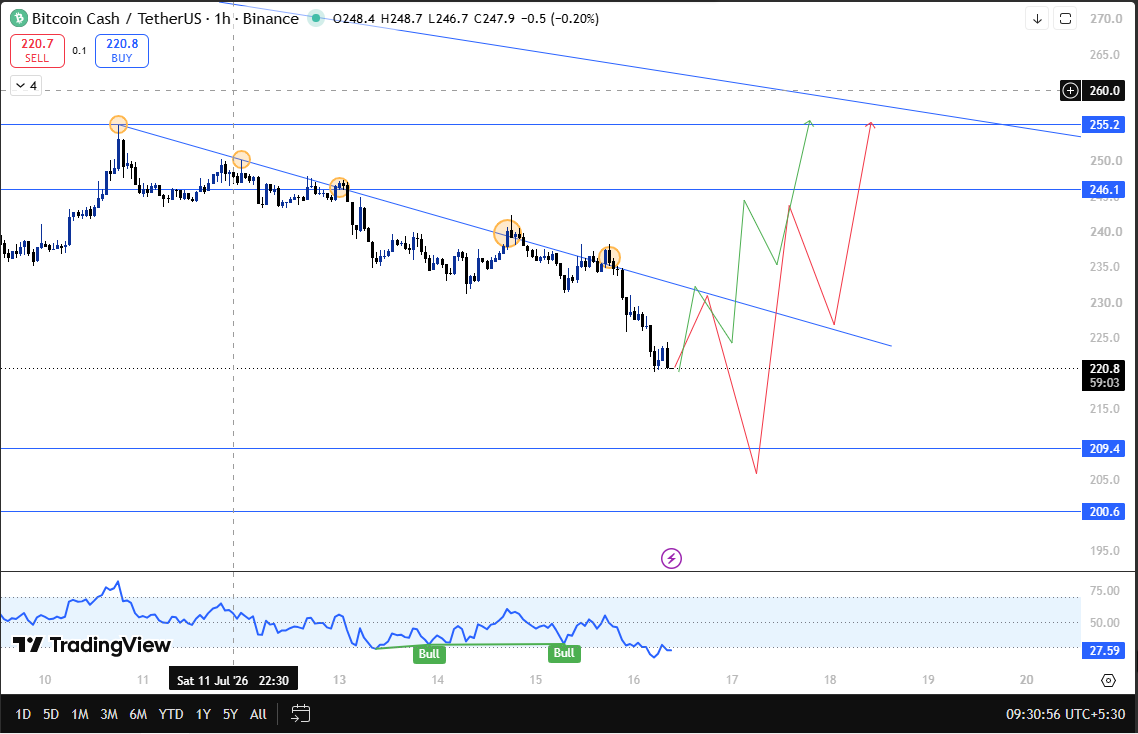Click the current price 220.8 label

point(1104,375)
